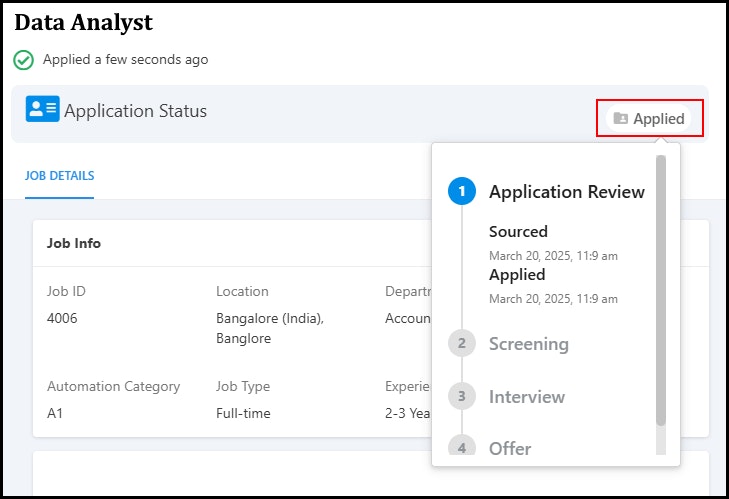This screenshot has height=499, width=729.
Task: Click the Offer stage label
Action: (510, 448)
